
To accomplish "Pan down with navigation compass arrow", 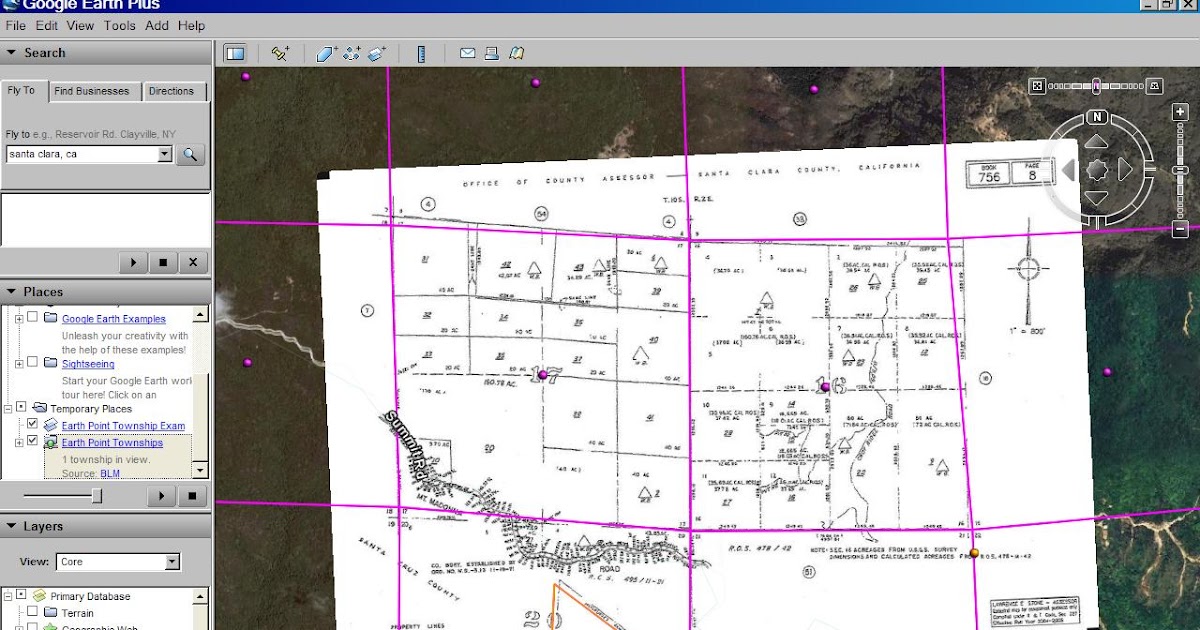I will [1097, 198].
